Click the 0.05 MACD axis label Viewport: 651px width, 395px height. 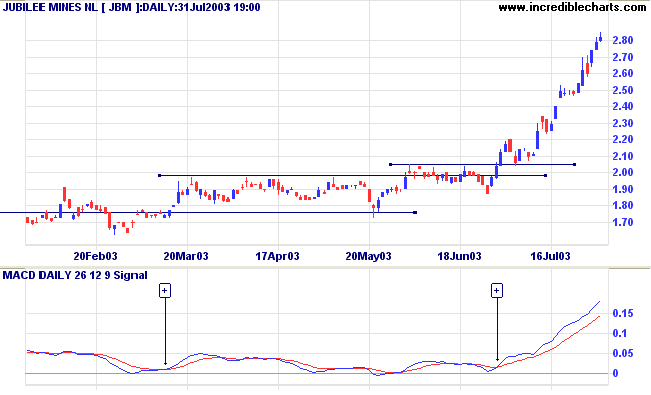(x=623, y=353)
